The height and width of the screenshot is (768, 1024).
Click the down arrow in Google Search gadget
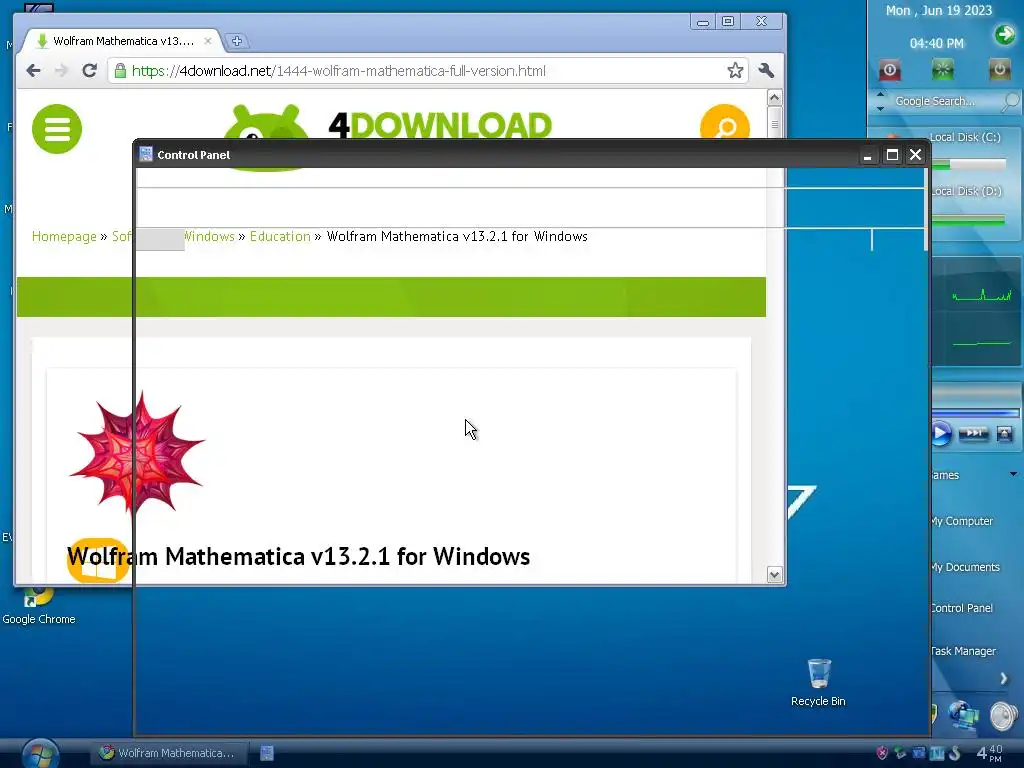pos(880,108)
